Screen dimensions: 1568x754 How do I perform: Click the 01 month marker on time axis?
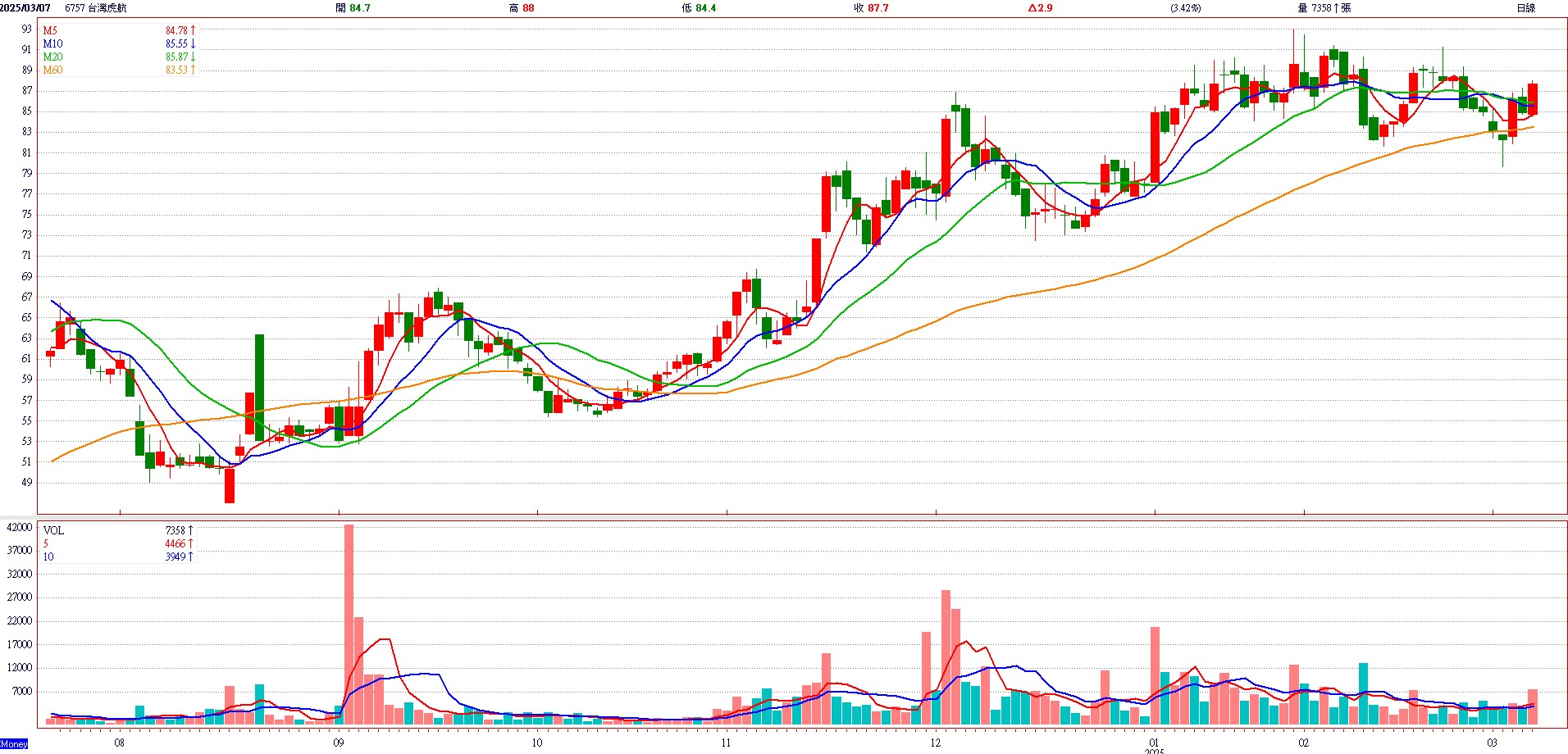click(x=1155, y=743)
